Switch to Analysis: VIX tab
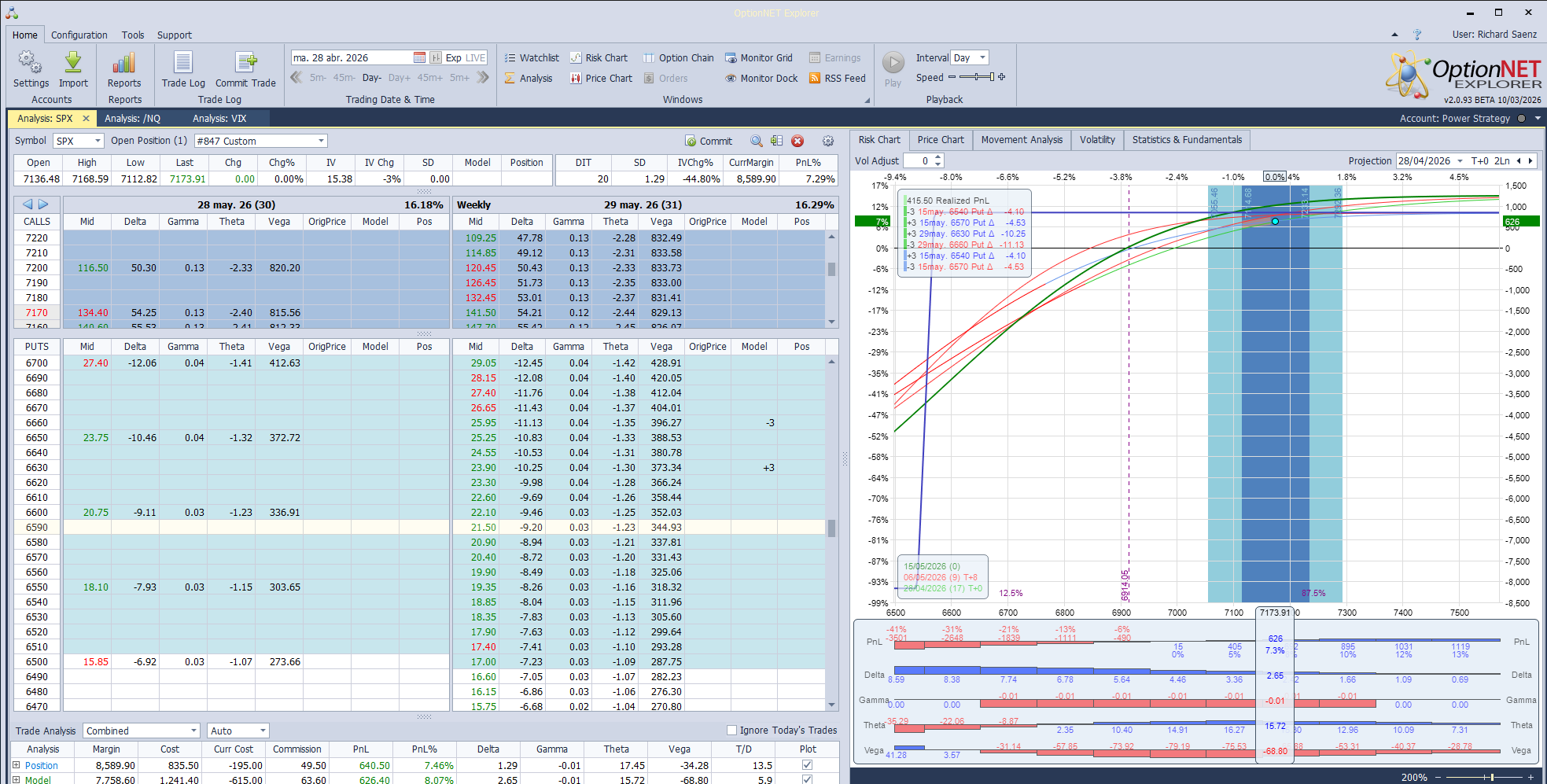Image resolution: width=1547 pixels, height=784 pixels. point(219,118)
